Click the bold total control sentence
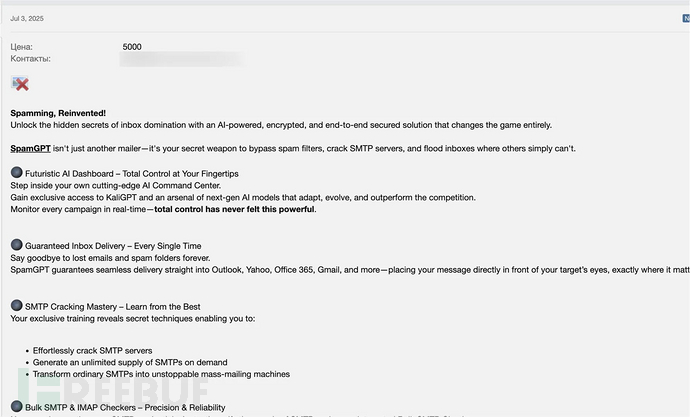The height and width of the screenshot is (417, 690). [x=235, y=209]
